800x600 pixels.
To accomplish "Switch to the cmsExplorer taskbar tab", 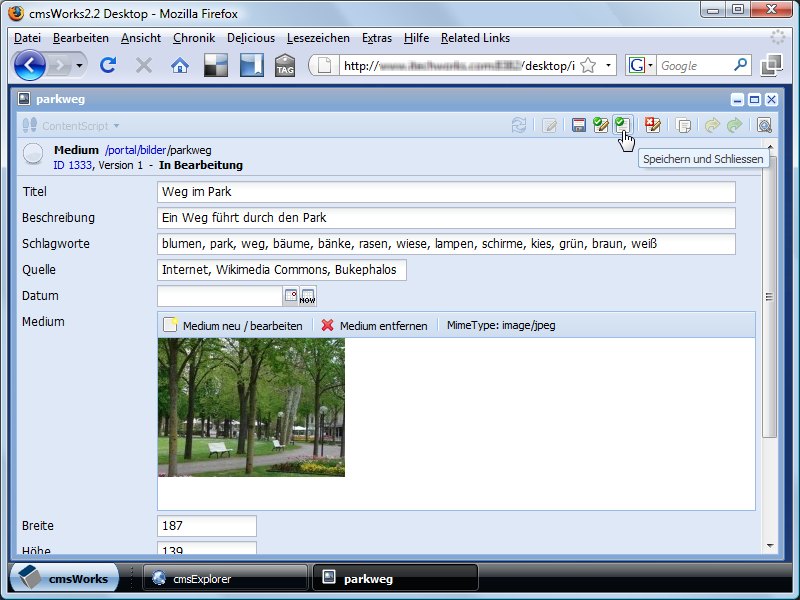I will [x=224, y=579].
